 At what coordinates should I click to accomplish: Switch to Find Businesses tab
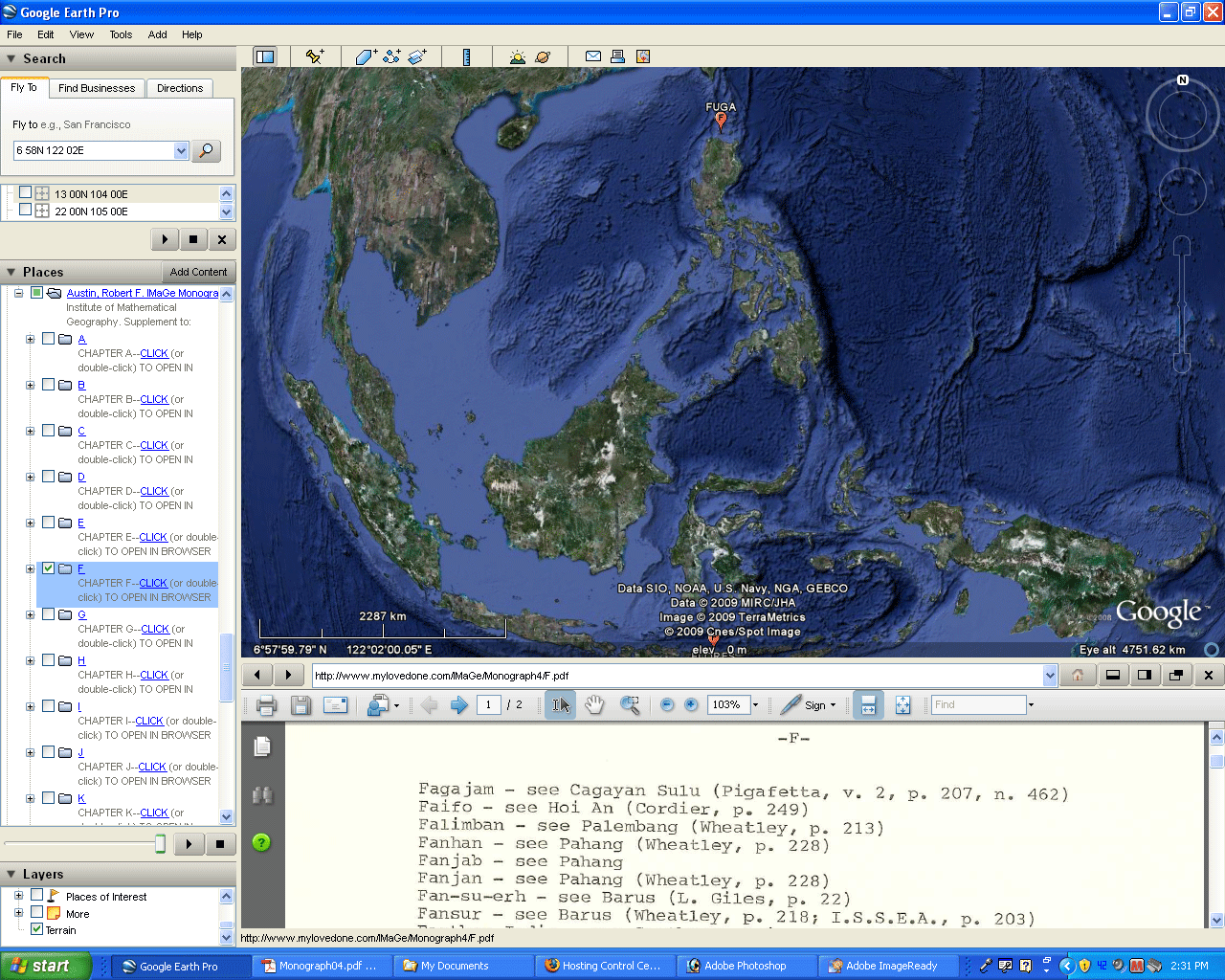(97, 88)
